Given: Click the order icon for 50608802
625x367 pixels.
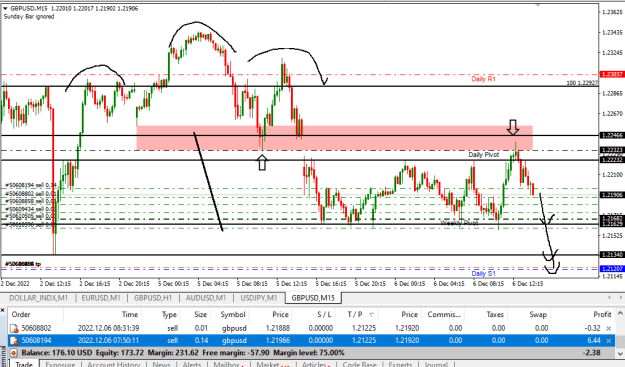Looking at the screenshot, I should click(x=14, y=328).
